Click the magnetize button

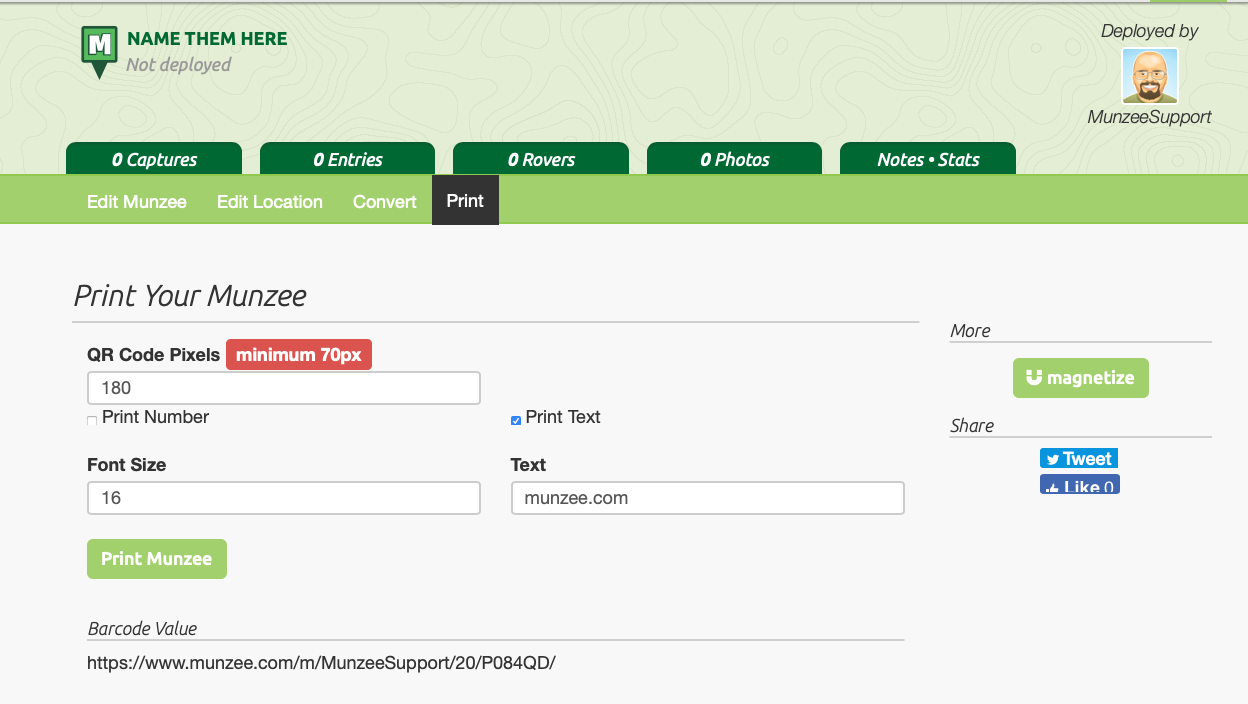click(x=1081, y=378)
